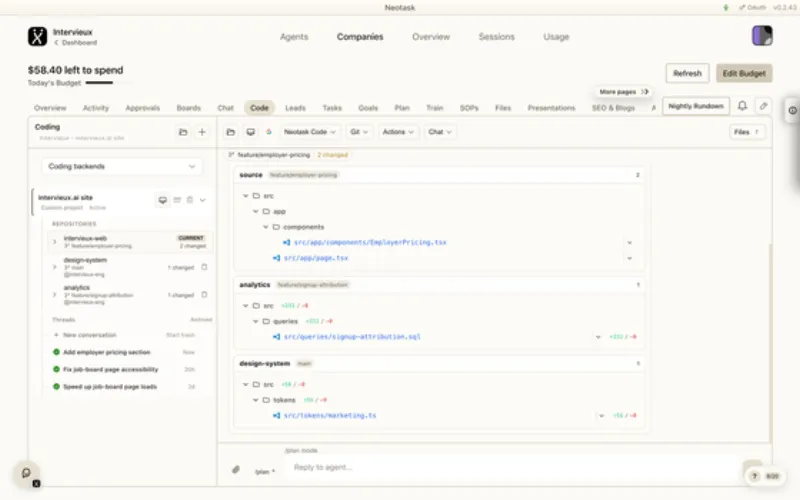The image size is (800, 500).
Task: Click diff icon beside src/tokens/marketing.ts
Action: pyautogui.click(x=276, y=415)
